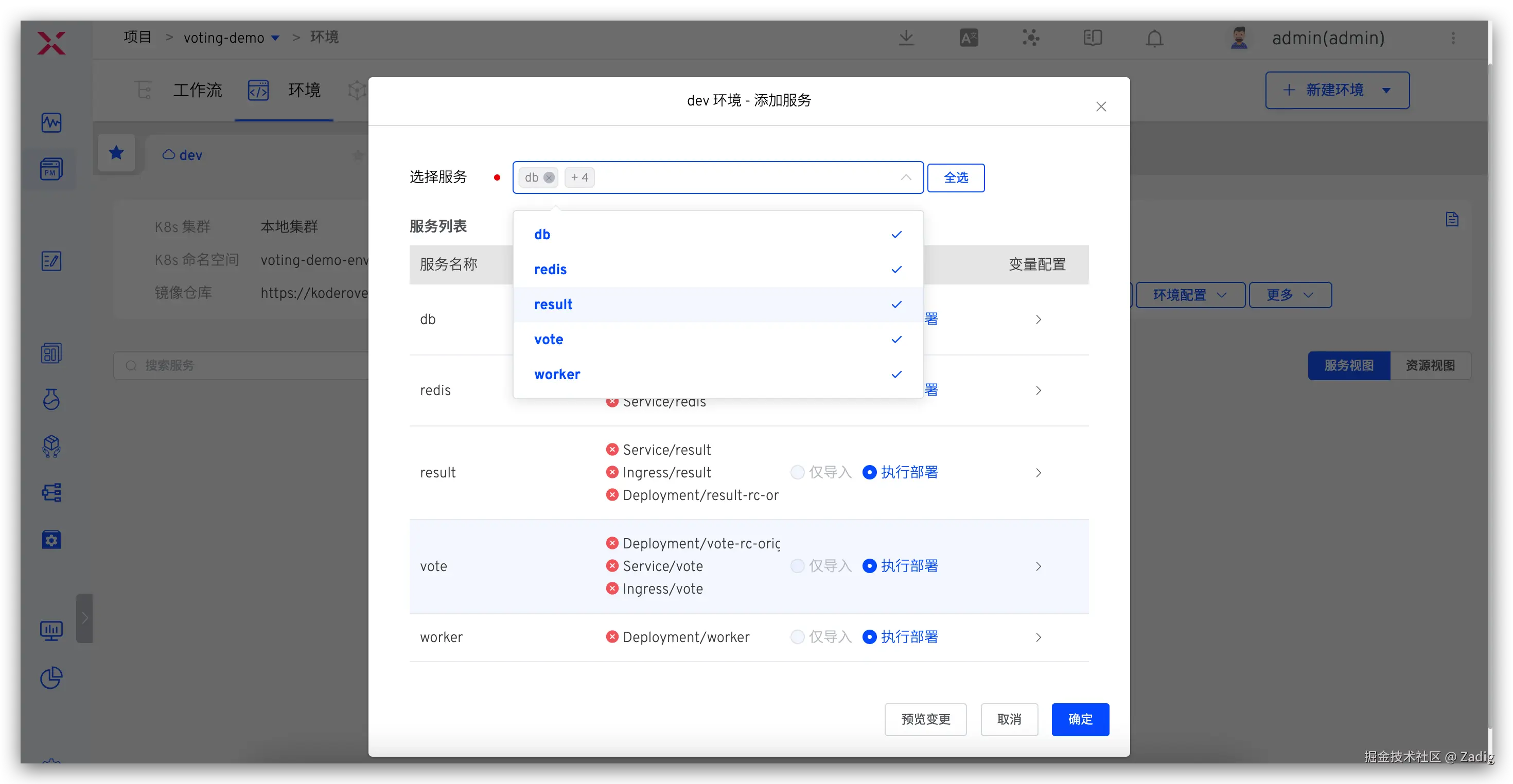
Task: Click the 全选 button
Action: point(956,177)
